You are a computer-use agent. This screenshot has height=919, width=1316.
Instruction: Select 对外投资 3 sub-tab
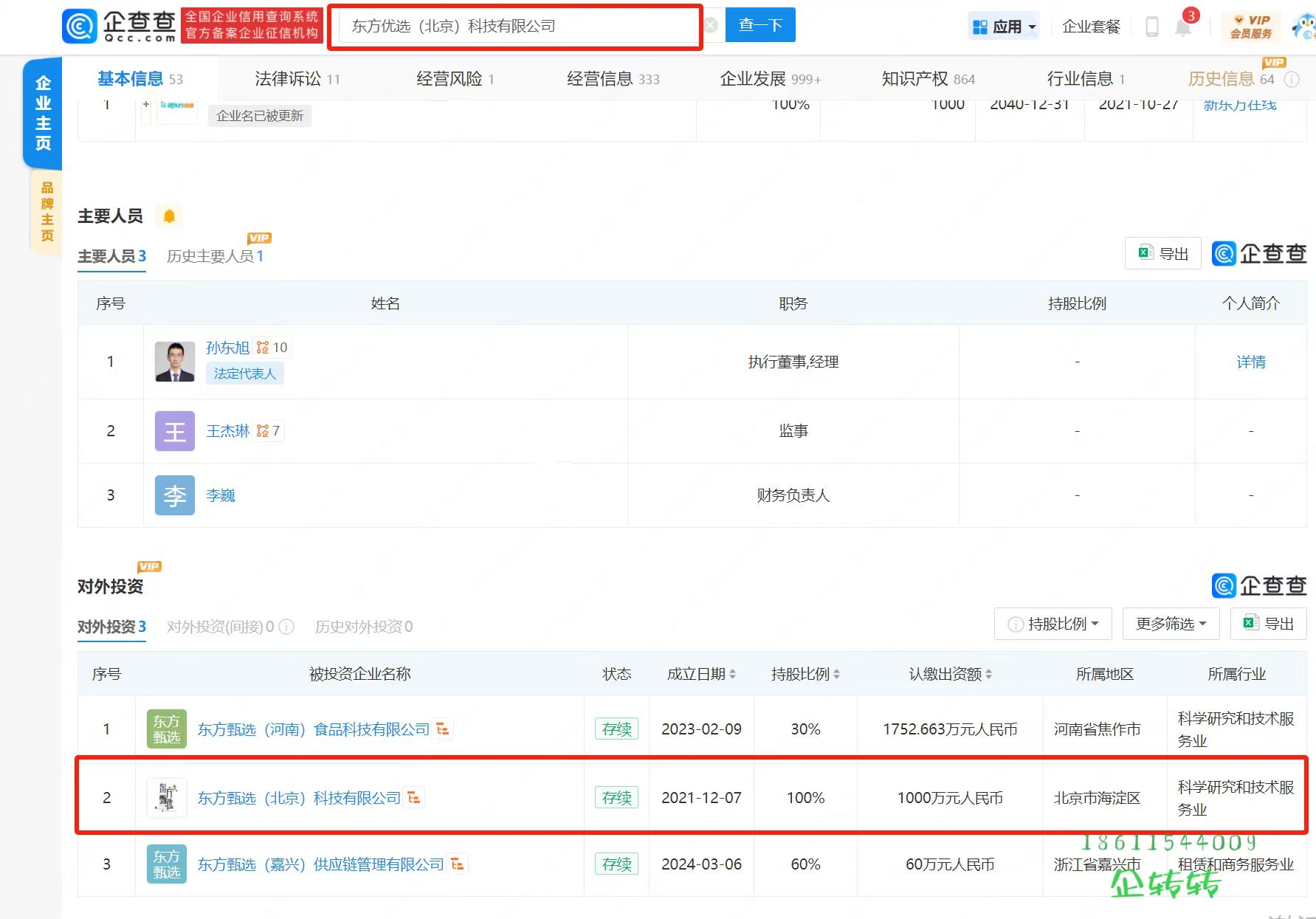[111, 627]
